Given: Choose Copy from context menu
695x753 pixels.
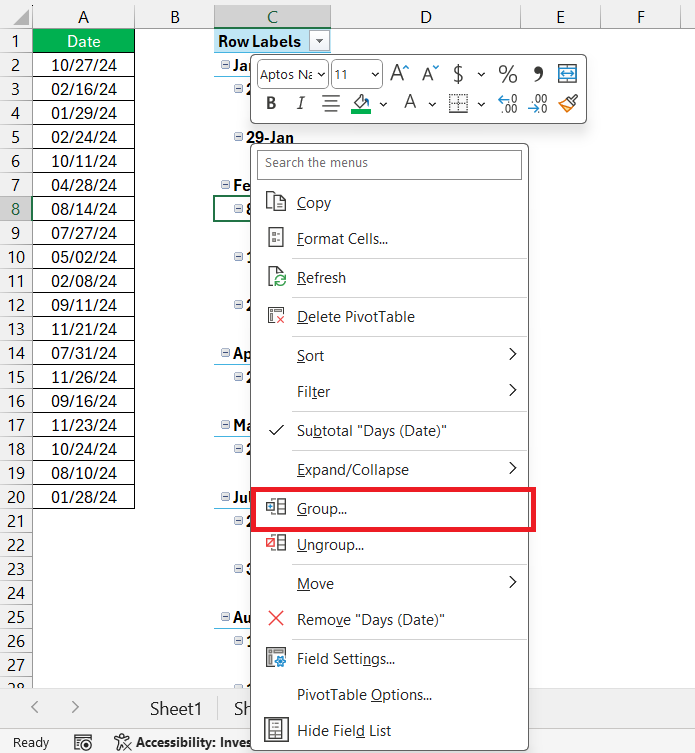Looking at the screenshot, I should click(389, 203).
